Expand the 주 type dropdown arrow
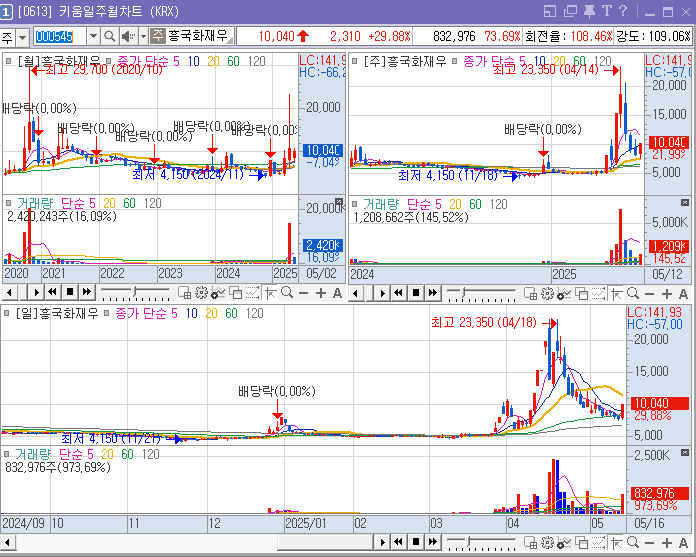Viewport: 696px width, 557px height. tap(23, 37)
